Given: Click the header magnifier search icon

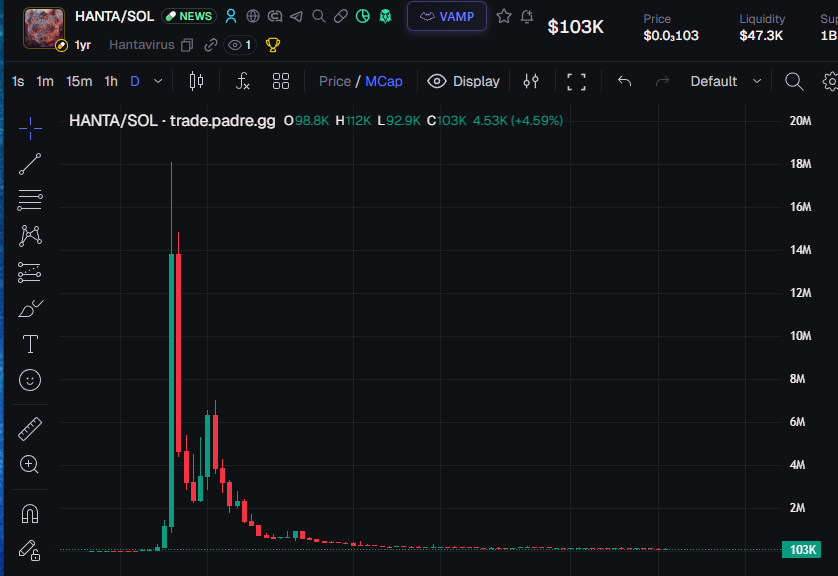Looking at the screenshot, I should pos(319,16).
